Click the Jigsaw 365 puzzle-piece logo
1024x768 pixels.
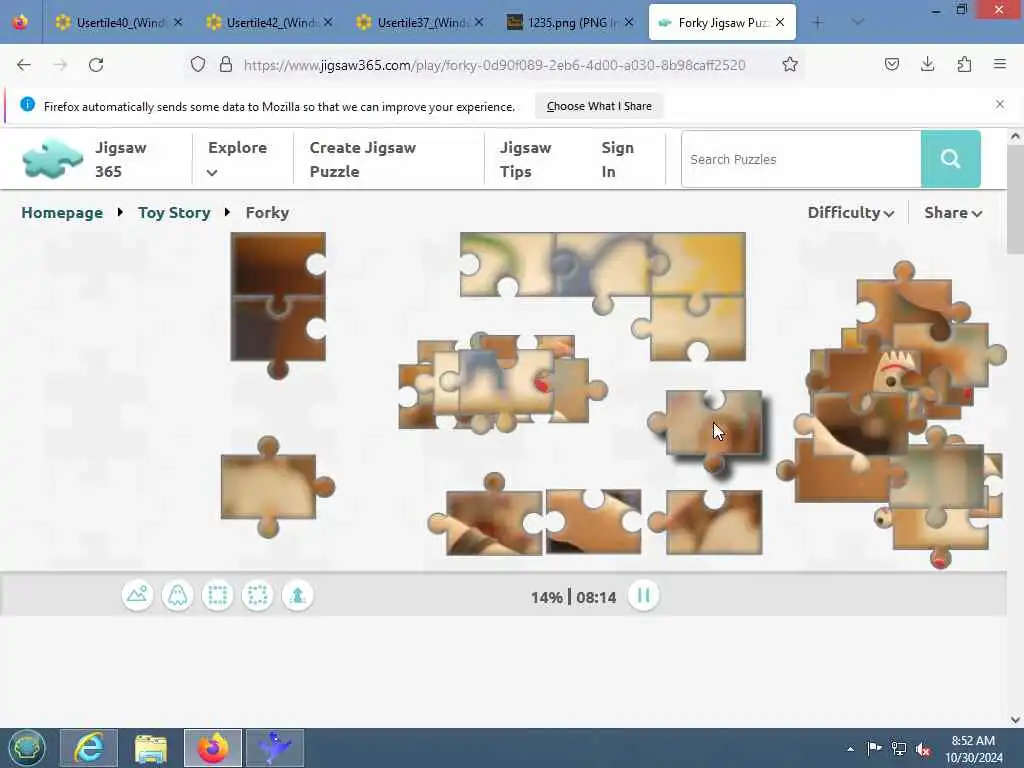pos(52,159)
